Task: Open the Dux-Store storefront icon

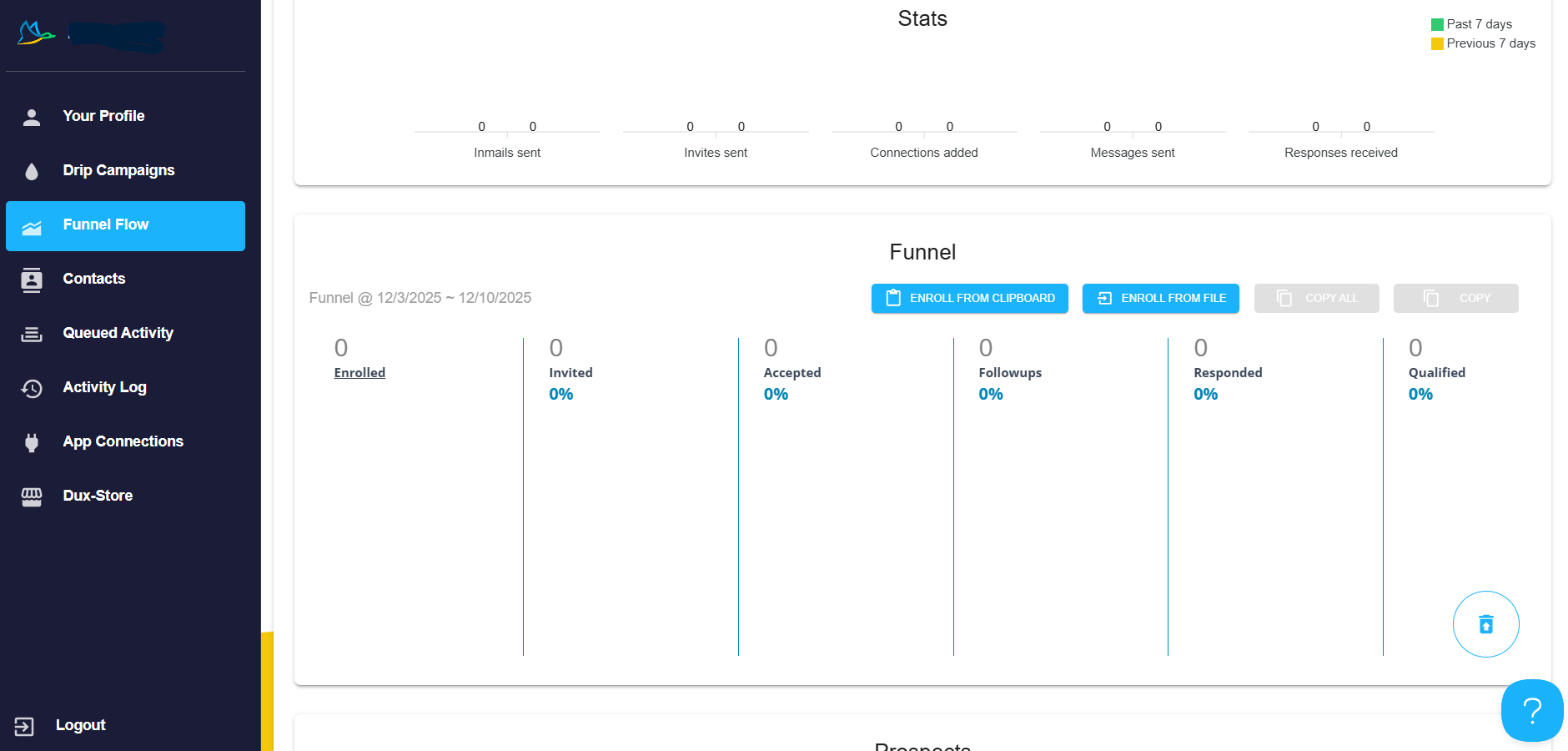Action: coord(32,496)
